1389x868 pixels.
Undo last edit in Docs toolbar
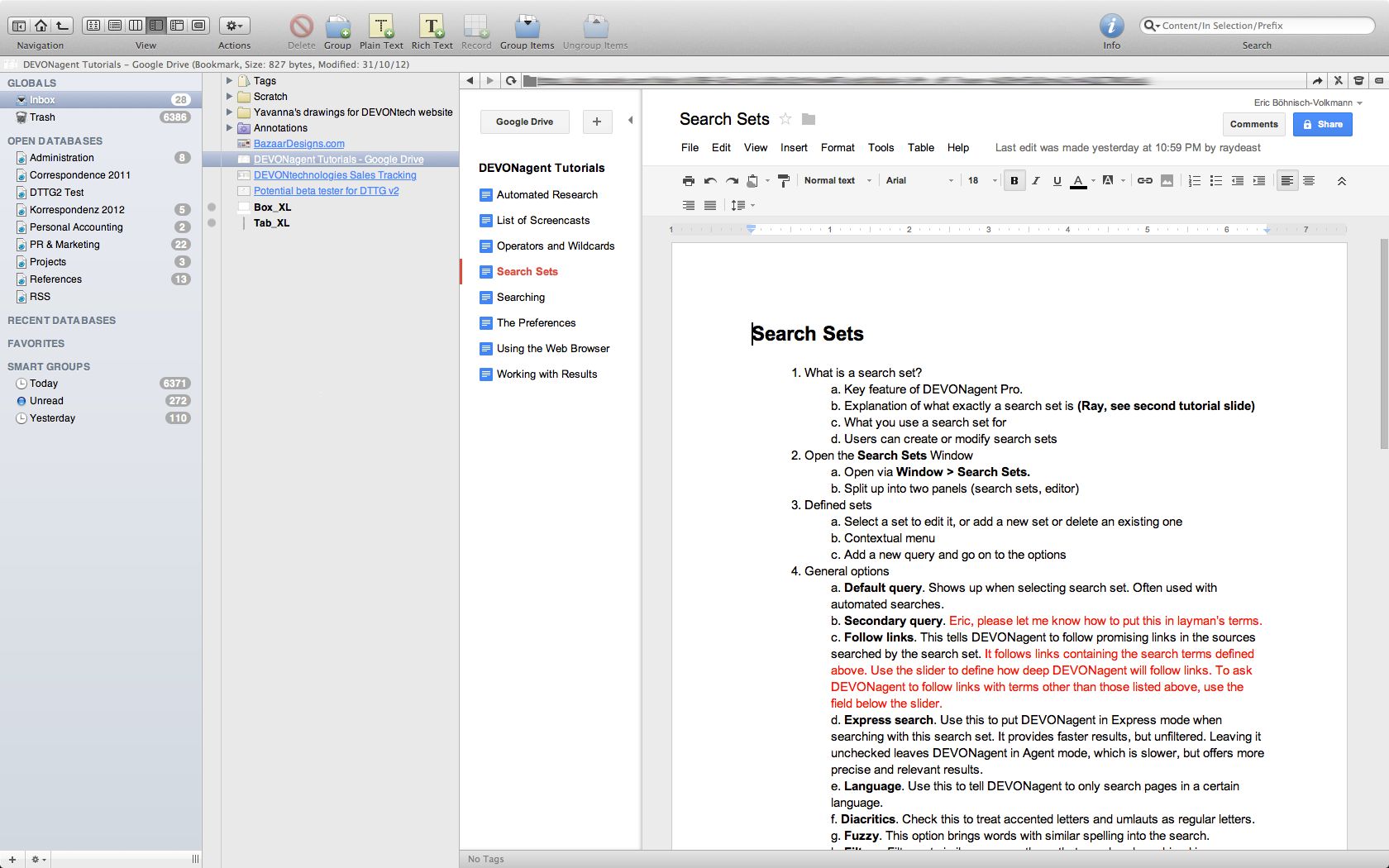(x=710, y=180)
